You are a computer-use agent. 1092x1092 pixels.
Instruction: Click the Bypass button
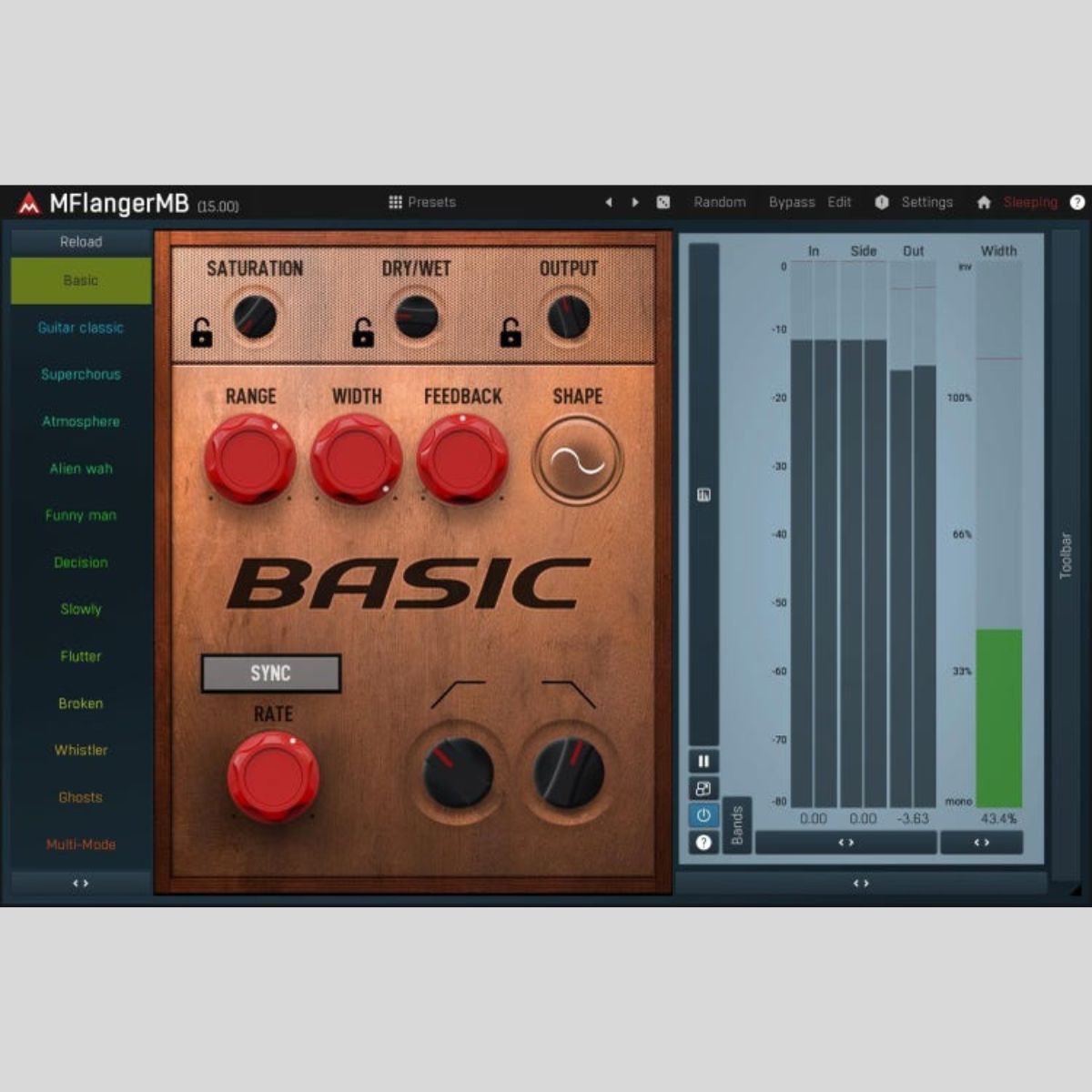click(x=792, y=202)
